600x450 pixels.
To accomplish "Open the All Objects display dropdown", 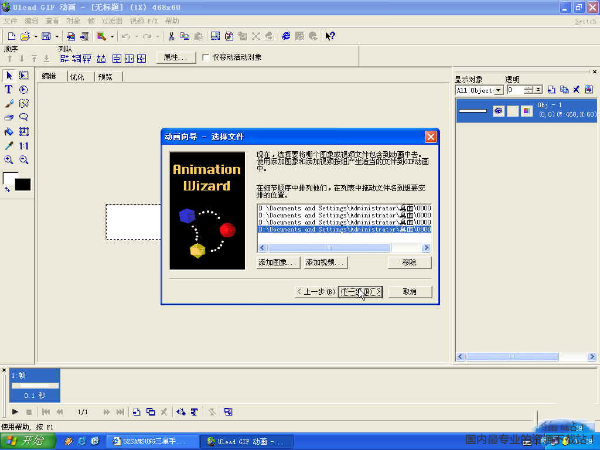I will (x=496, y=90).
